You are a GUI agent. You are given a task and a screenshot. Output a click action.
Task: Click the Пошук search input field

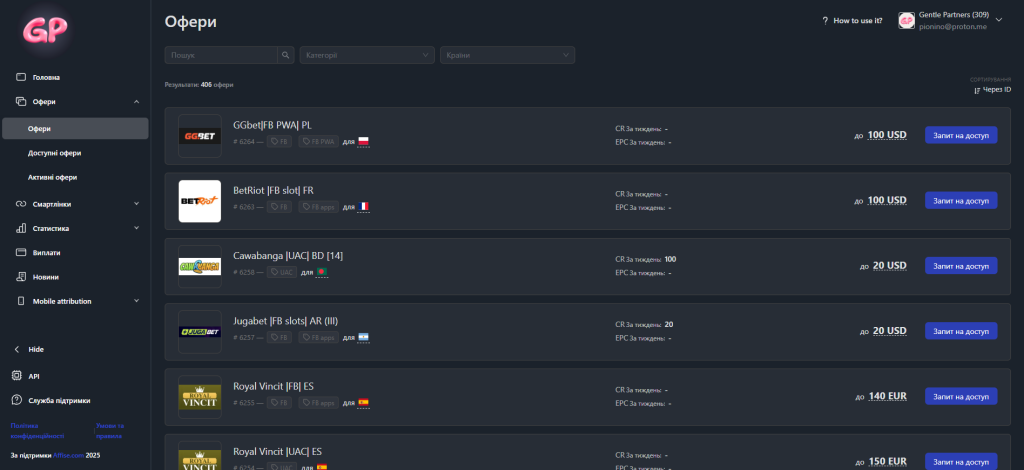click(x=221, y=55)
